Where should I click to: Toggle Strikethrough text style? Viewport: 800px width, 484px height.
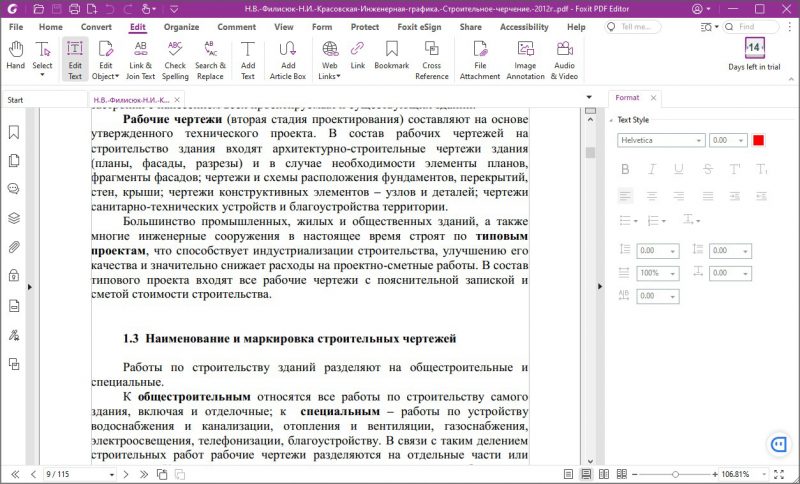[707, 169]
